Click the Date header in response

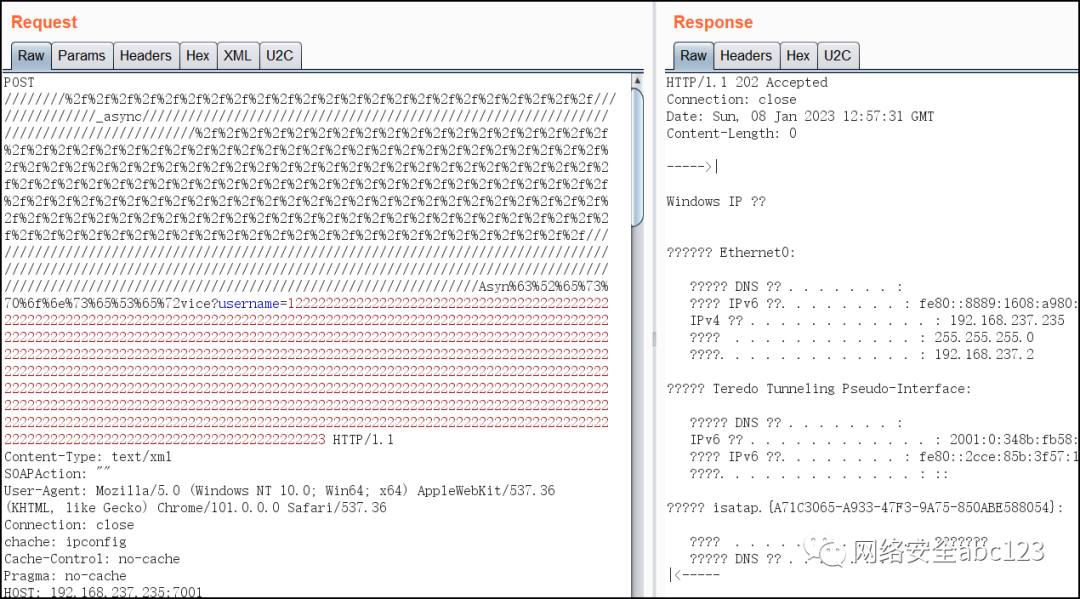pyautogui.click(x=800, y=116)
